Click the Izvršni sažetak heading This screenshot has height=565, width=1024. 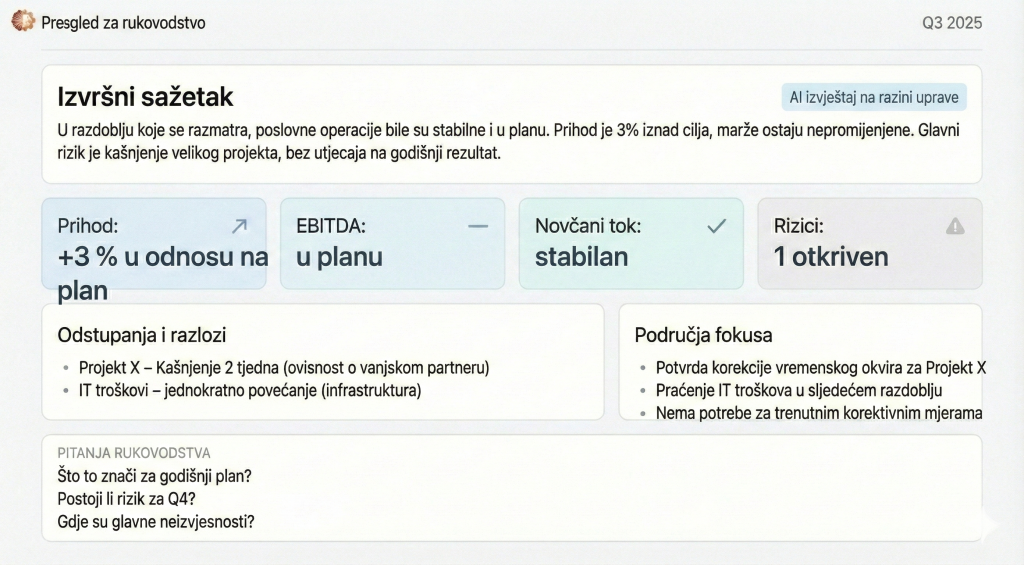pos(145,97)
